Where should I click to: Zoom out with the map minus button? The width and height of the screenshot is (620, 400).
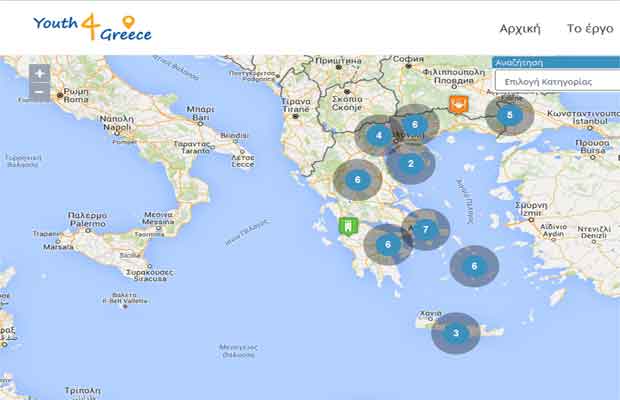(40, 92)
